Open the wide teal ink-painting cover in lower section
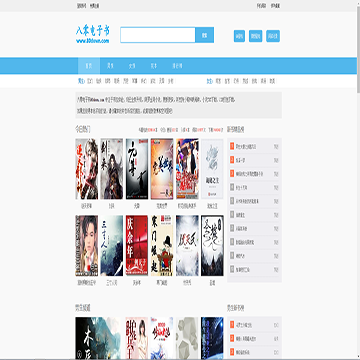This screenshot has height=360, width=360. point(98,338)
